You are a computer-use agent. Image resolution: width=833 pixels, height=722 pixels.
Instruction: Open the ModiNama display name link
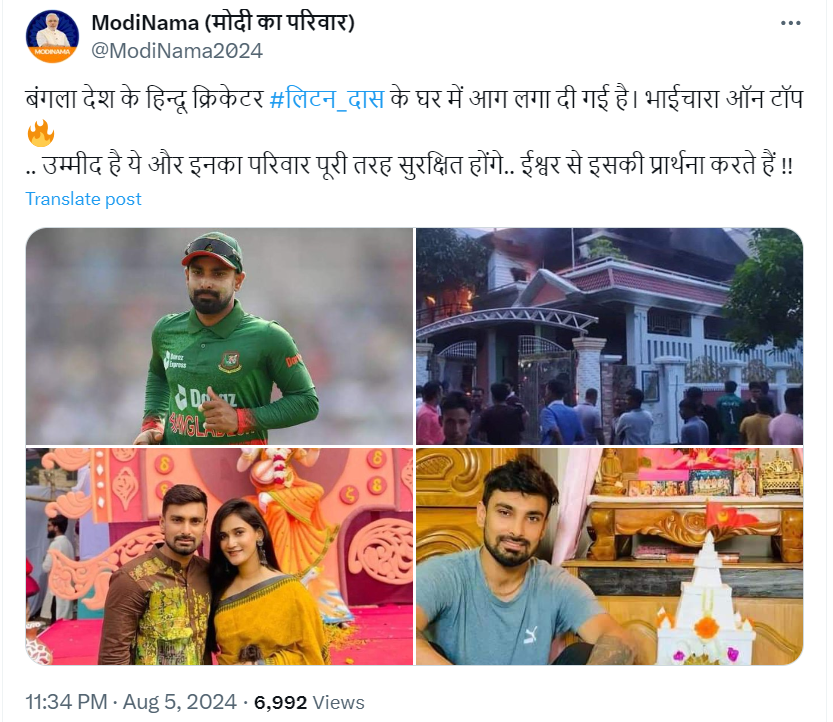223,23
